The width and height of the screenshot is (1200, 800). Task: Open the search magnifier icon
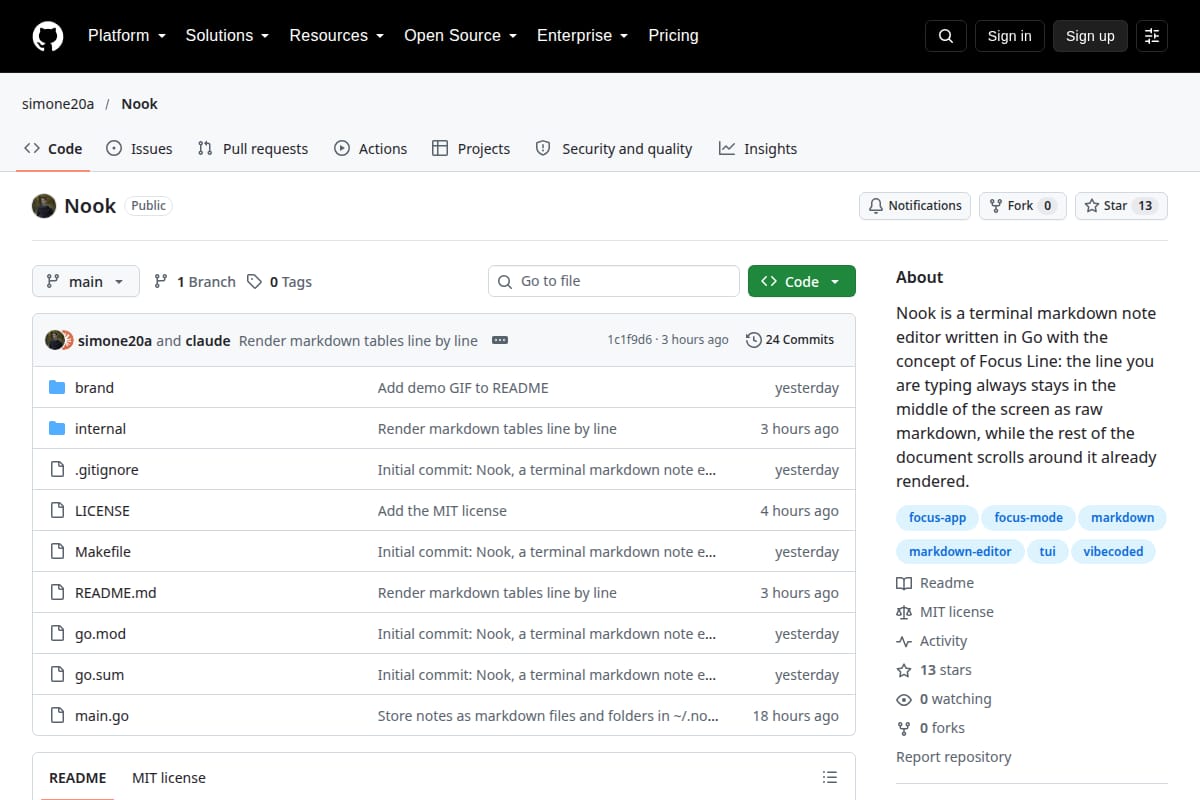(x=946, y=36)
